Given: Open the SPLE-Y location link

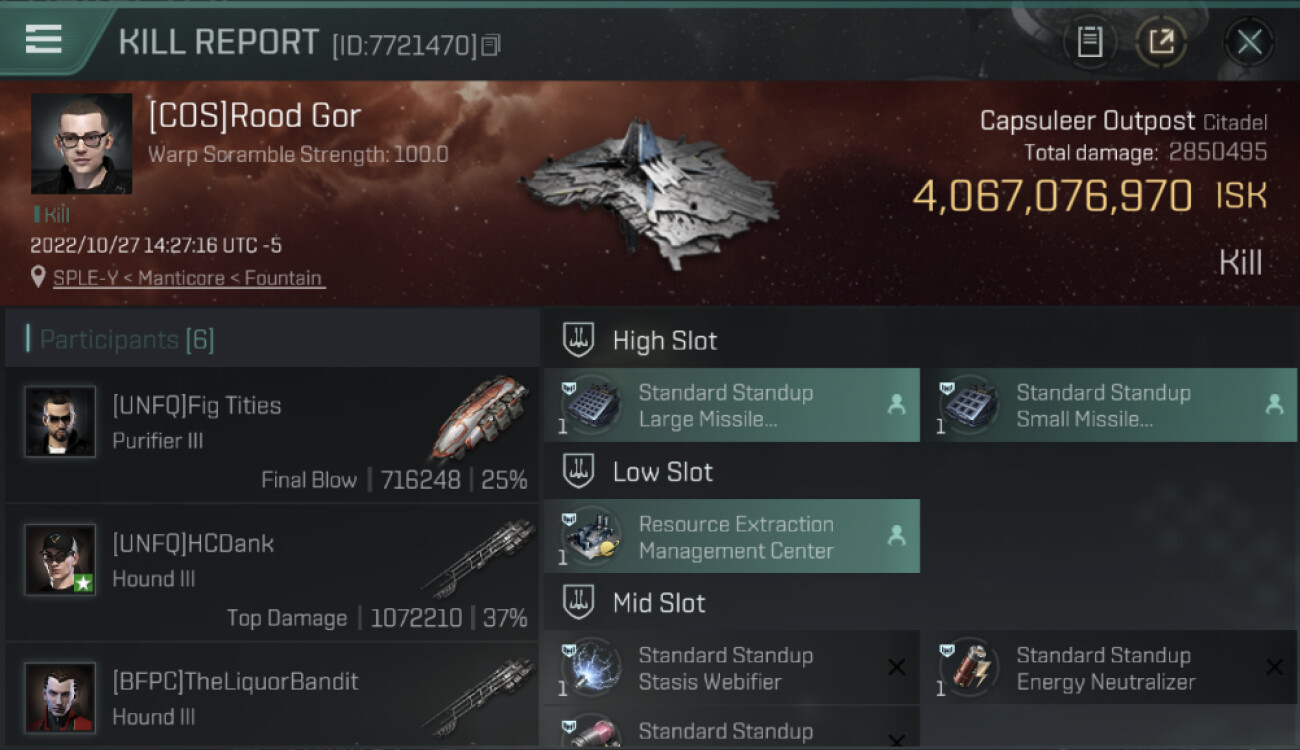Looking at the screenshot, I should 189,278.
